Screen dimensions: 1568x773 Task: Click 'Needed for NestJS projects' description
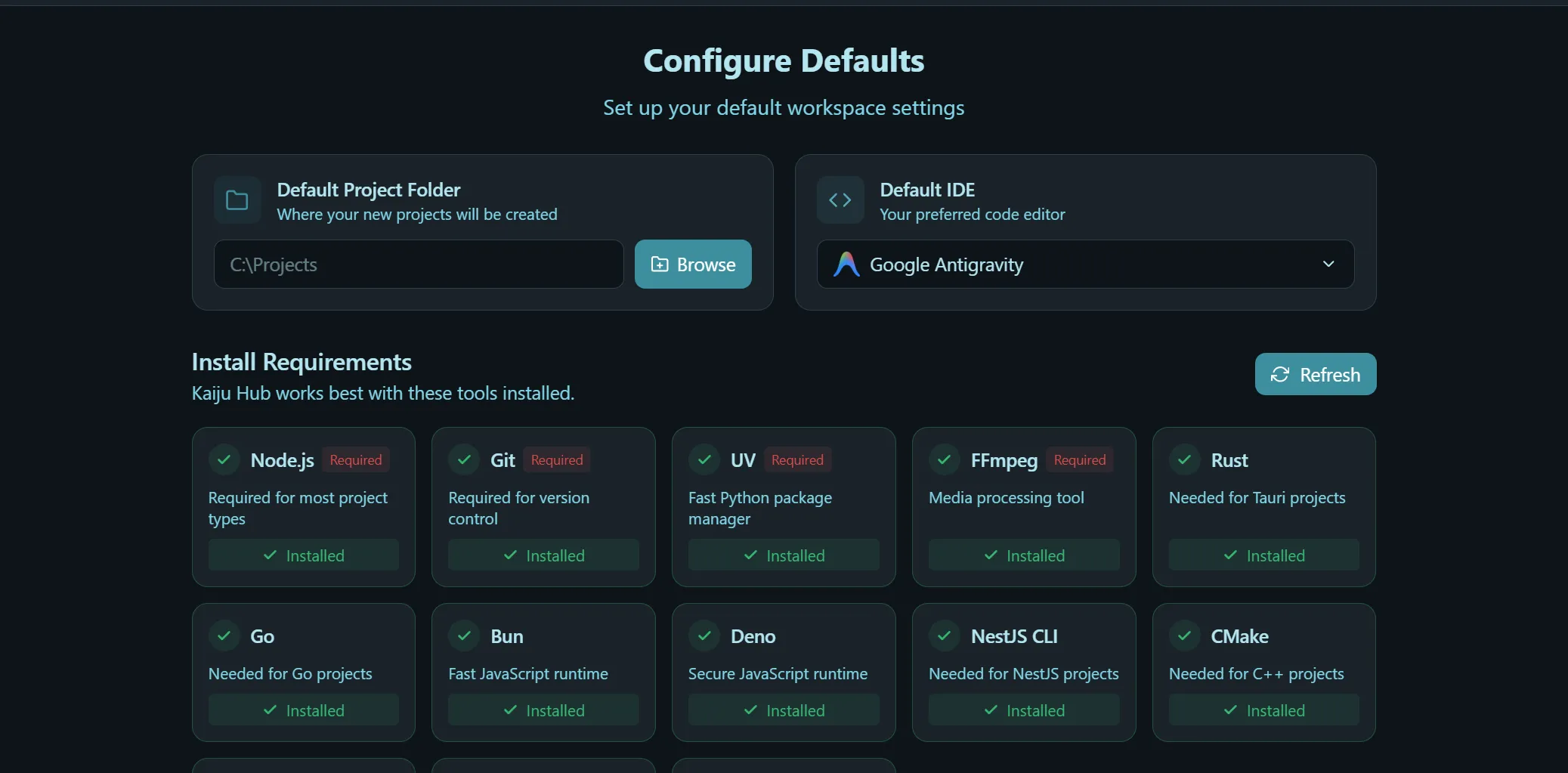pyautogui.click(x=1024, y=674)
